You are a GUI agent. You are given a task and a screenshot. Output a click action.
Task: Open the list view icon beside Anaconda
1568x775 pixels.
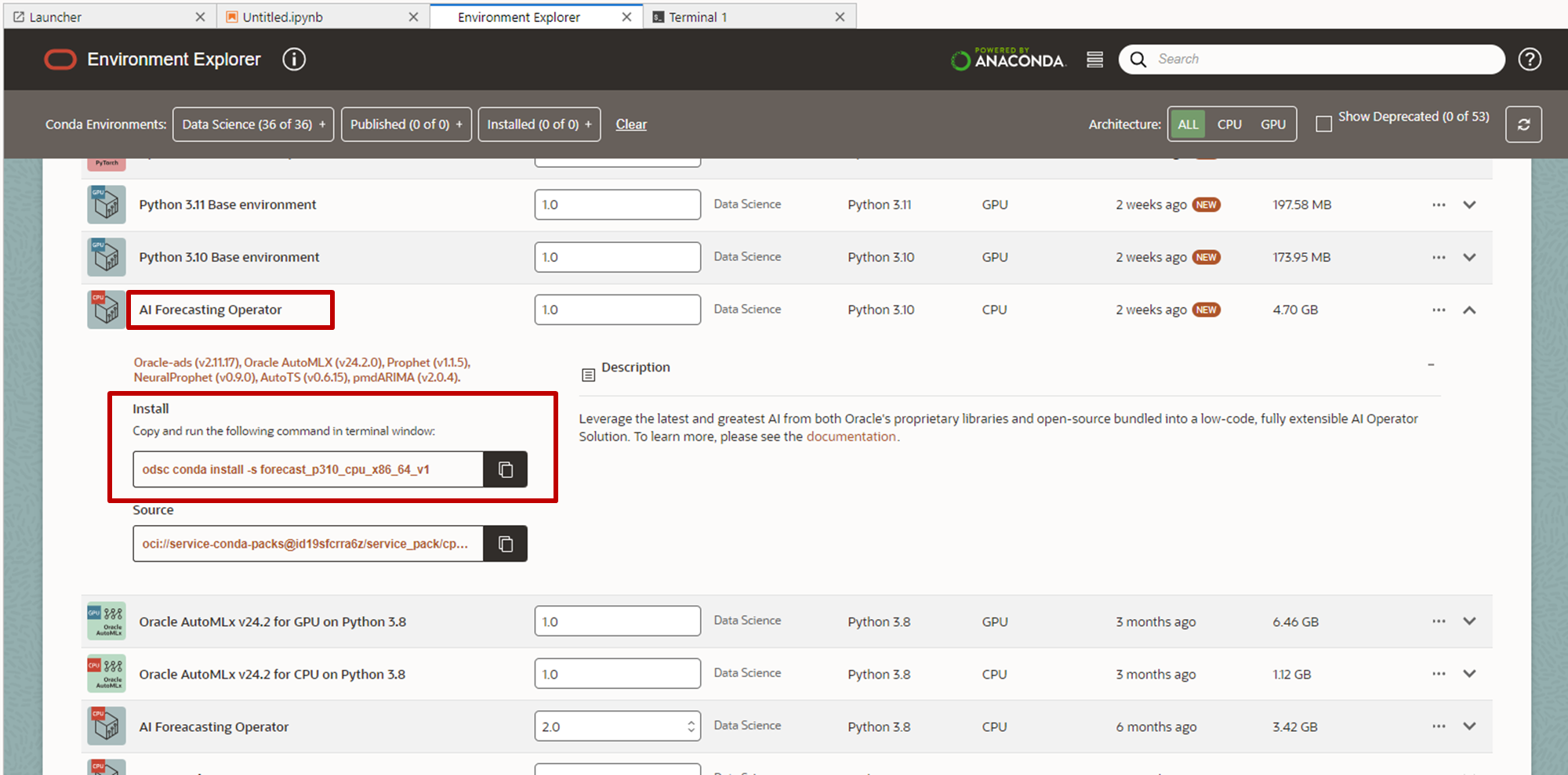(1095, 60)
